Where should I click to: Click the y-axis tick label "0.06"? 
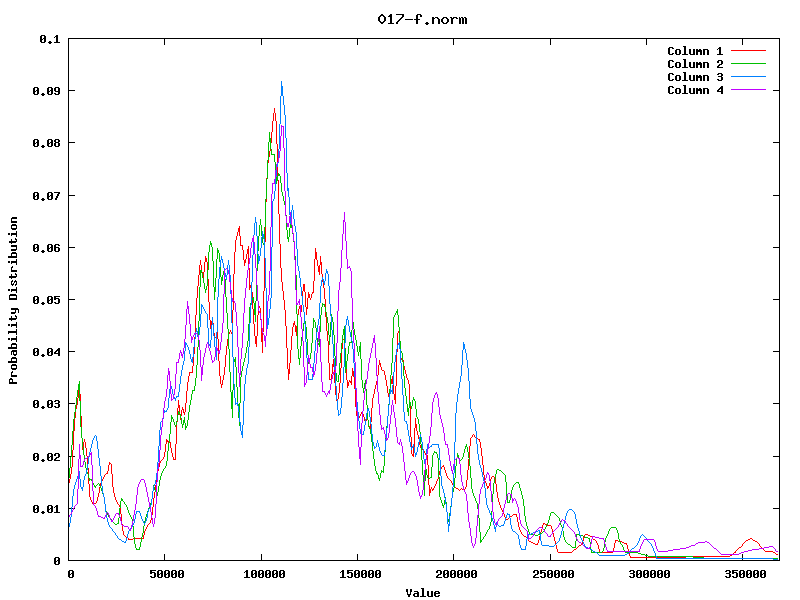(46, 248)
